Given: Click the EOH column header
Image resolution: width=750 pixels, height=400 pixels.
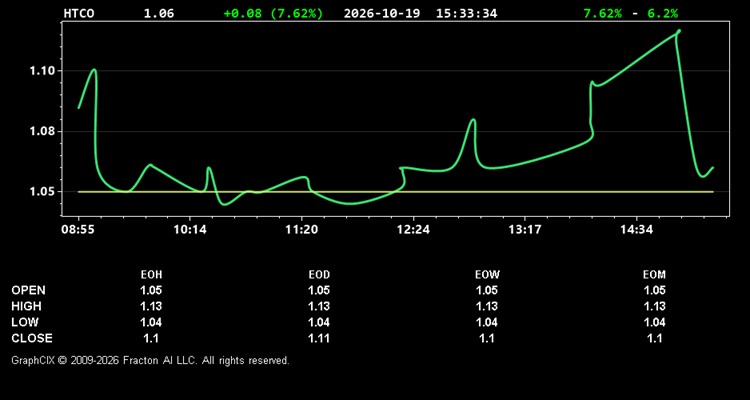Looking at the screenshot, I should pos(151,275).
